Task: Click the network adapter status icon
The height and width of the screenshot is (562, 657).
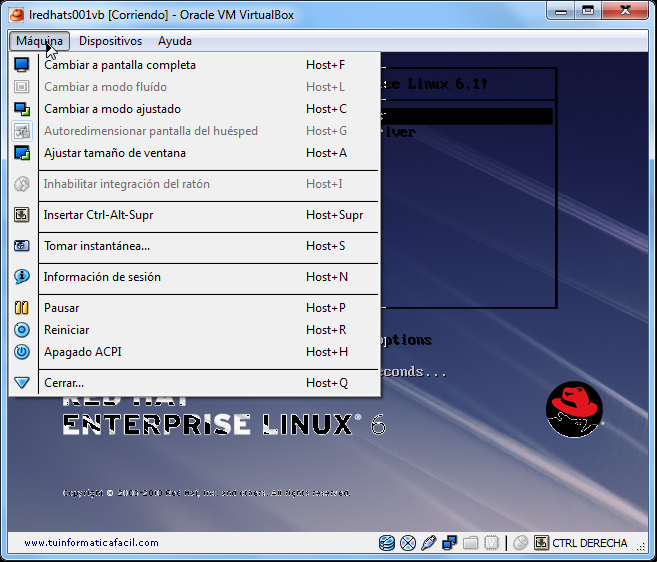Action: (x=450, y=543)
